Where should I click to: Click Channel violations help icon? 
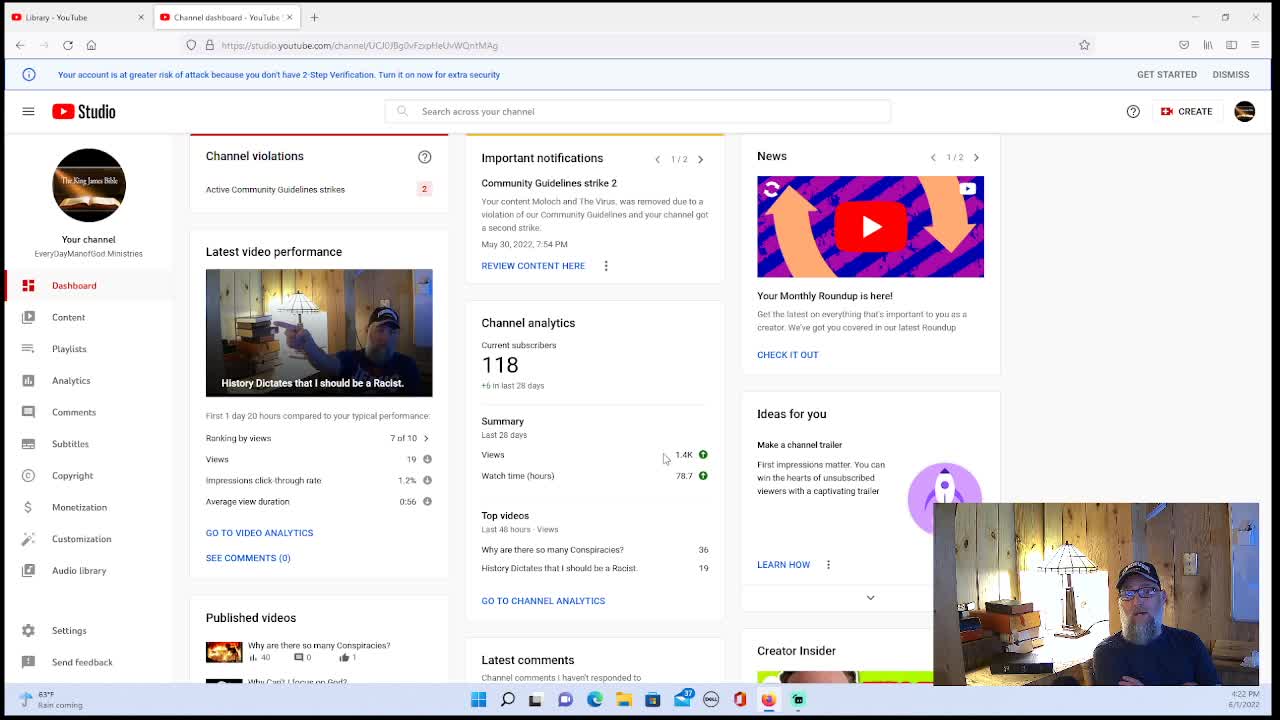tap(425, 157)
